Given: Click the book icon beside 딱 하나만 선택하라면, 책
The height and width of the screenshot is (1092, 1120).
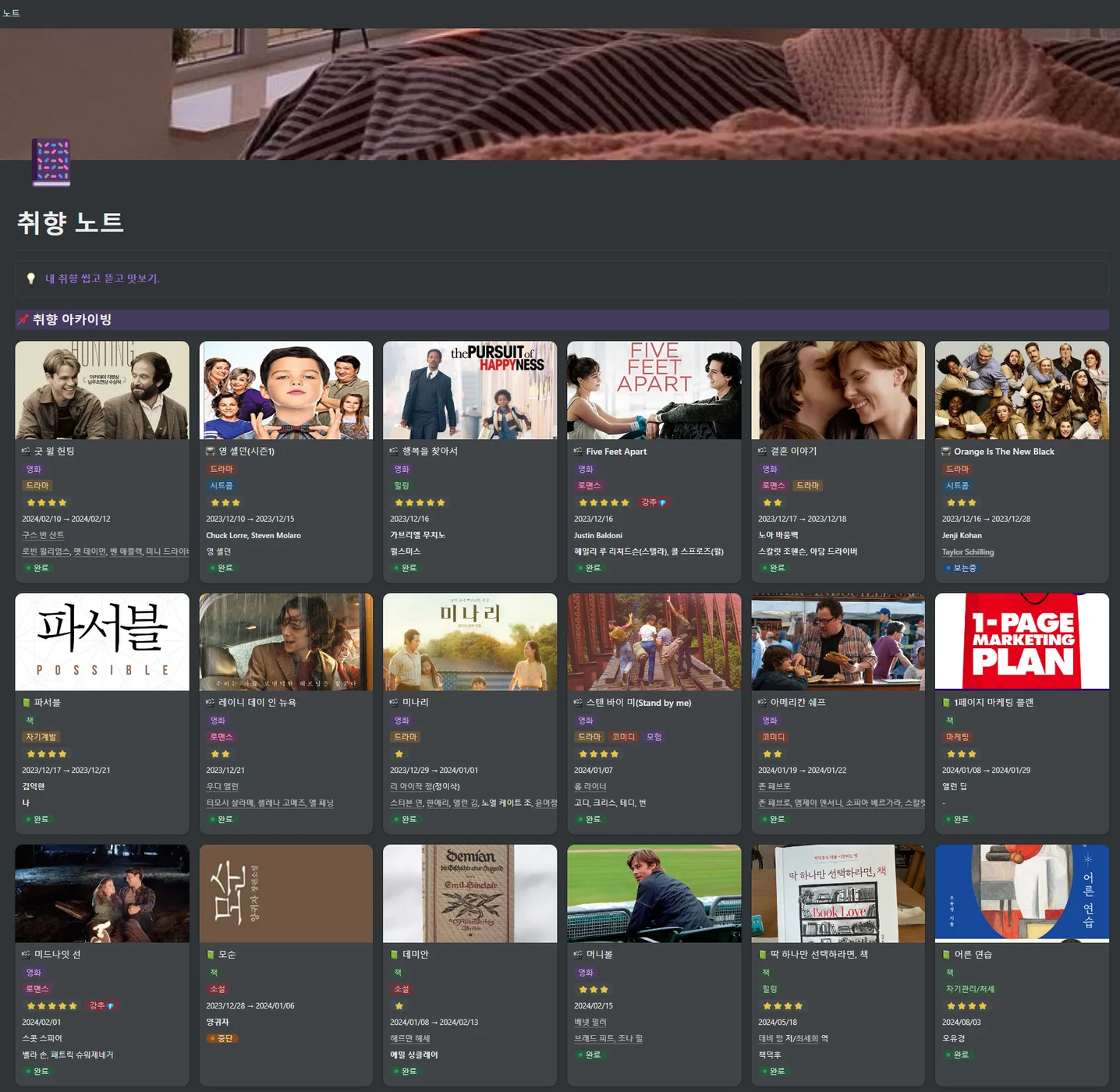Looking at the screenshot, I should [762, 954].
